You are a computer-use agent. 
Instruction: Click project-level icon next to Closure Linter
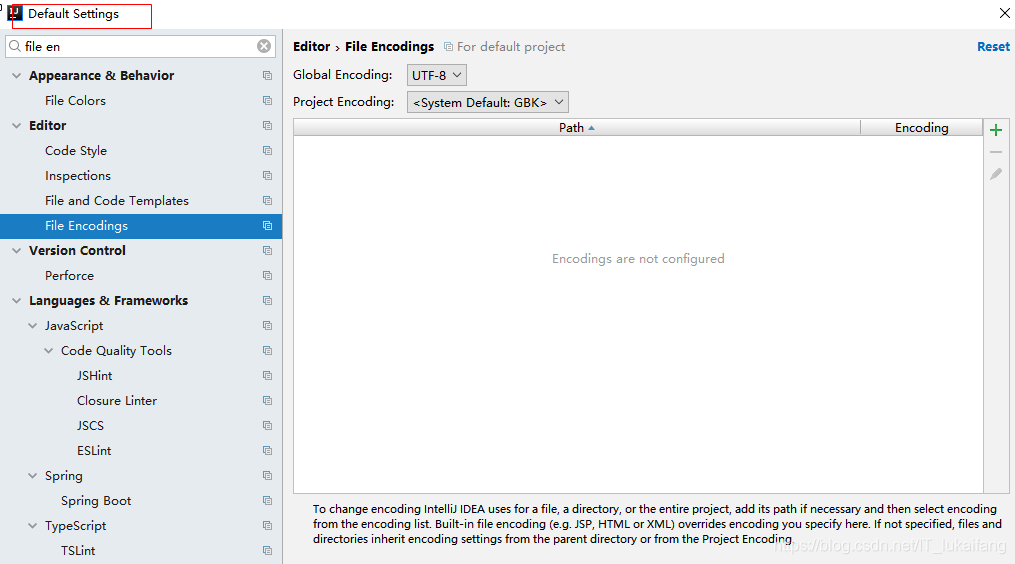click(x=267, y=400)
